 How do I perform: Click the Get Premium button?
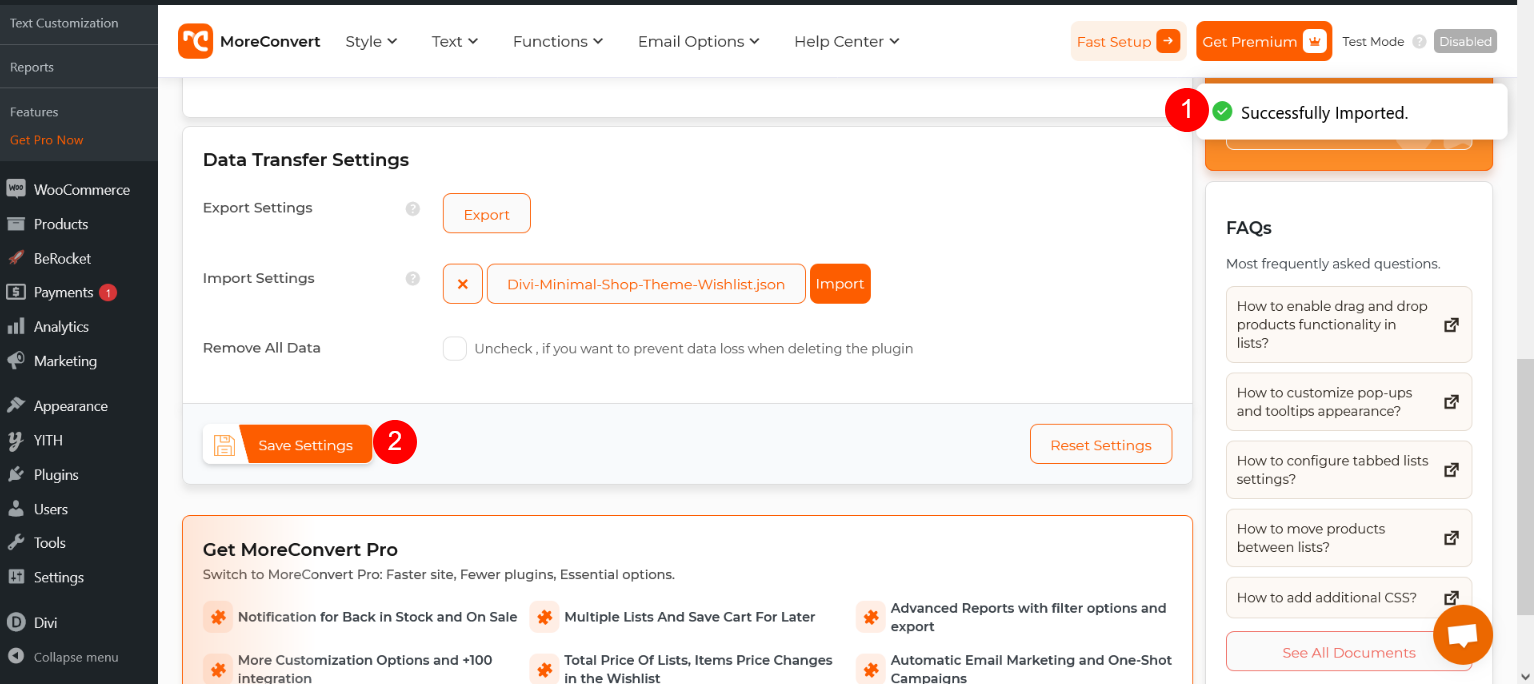[x=1264, y=41]
